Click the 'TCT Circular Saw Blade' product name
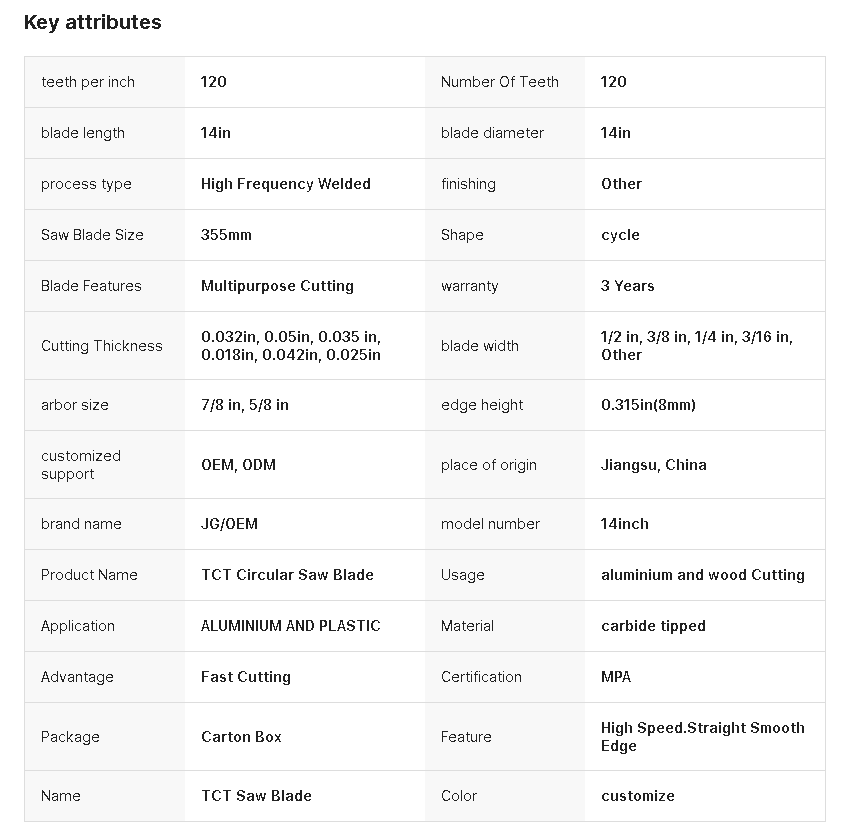 (x=287, y=575)
